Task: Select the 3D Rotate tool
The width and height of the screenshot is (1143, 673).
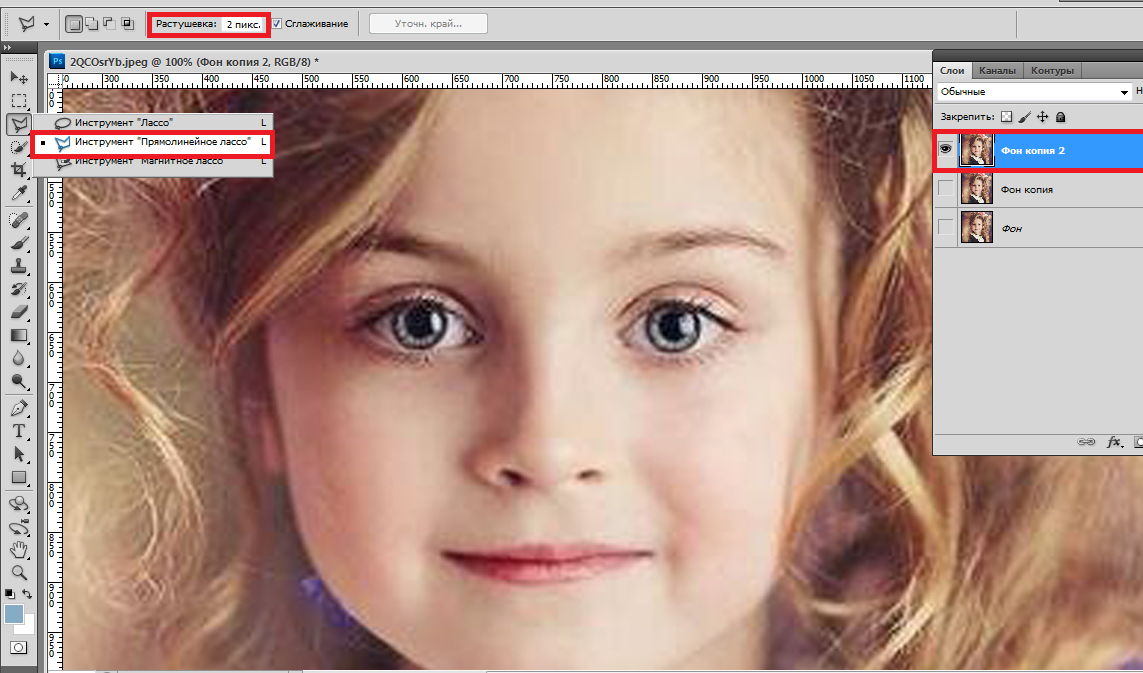Action: [19, 504]
